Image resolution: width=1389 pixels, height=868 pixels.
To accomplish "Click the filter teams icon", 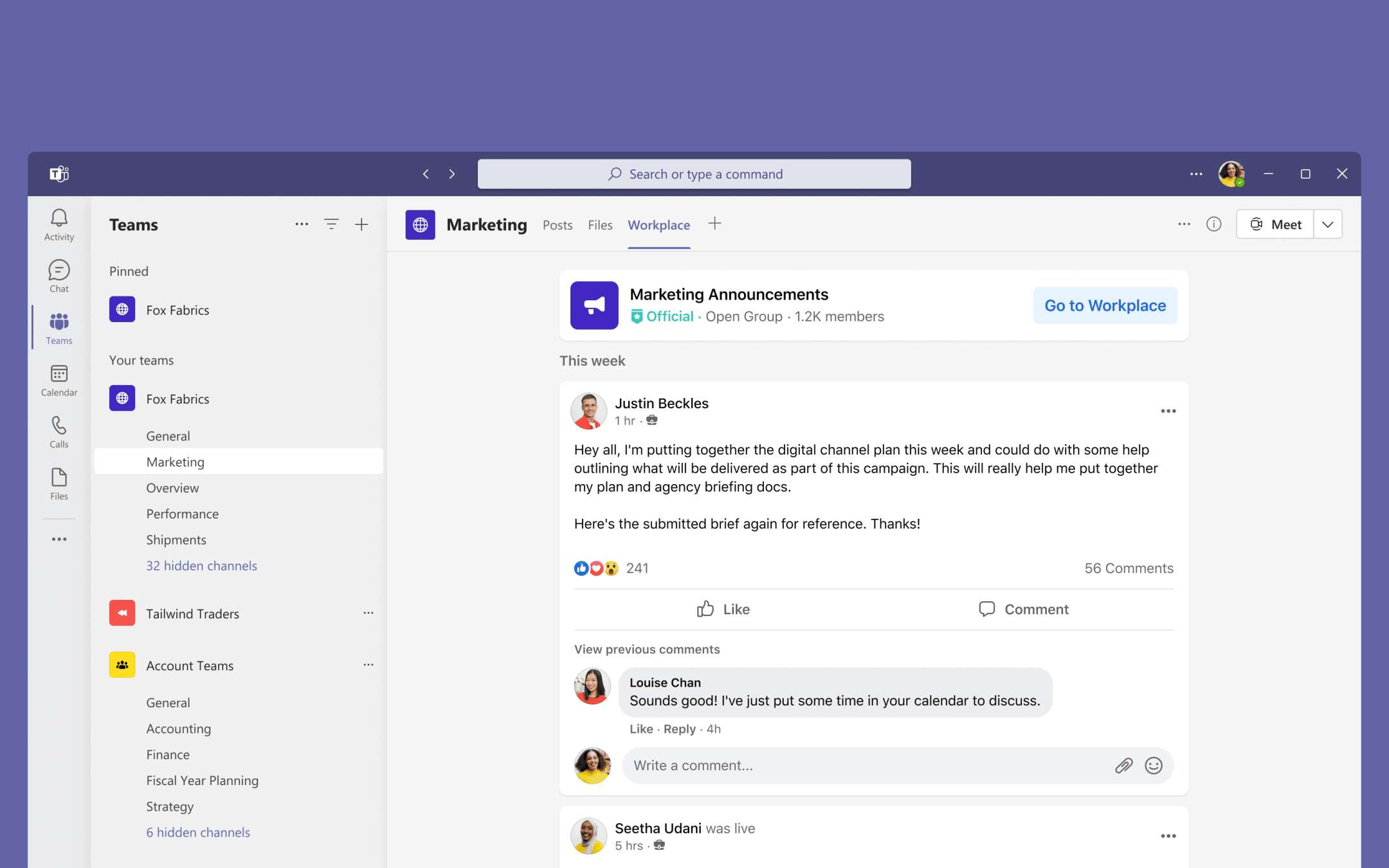I will coord(331,224).
